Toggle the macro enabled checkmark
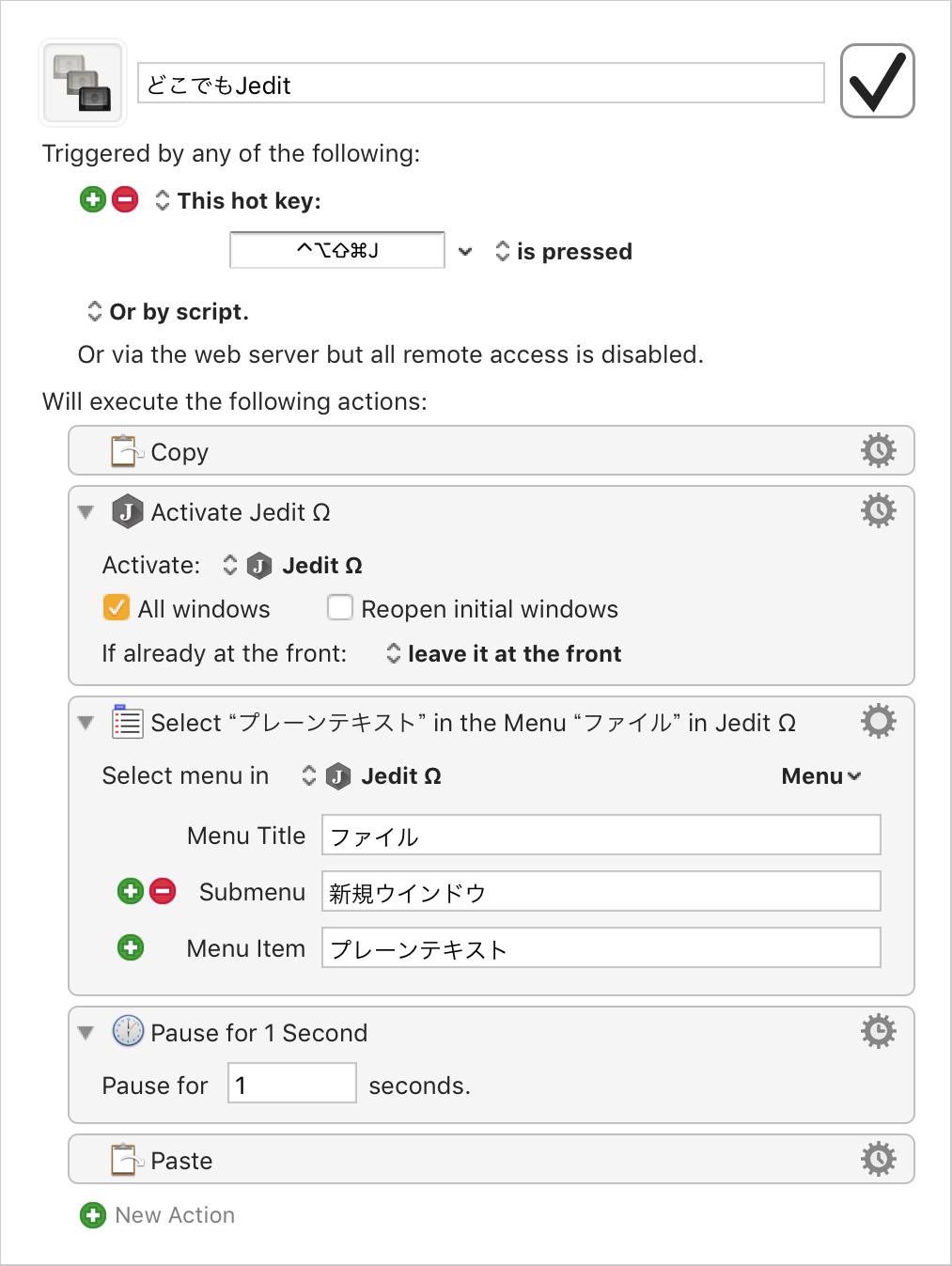Image resolution: width=952 pixels, height=1266 pixels. (x=877, y=81)
